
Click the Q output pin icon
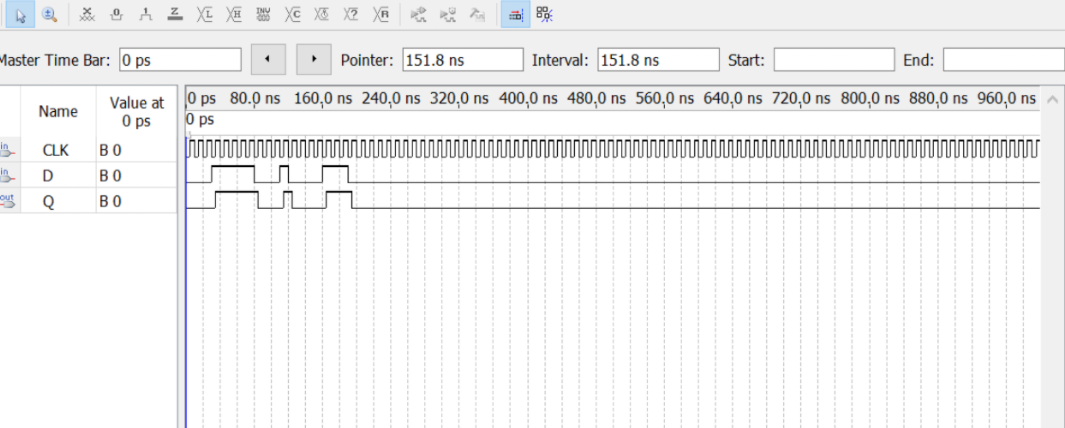[7, 200]
